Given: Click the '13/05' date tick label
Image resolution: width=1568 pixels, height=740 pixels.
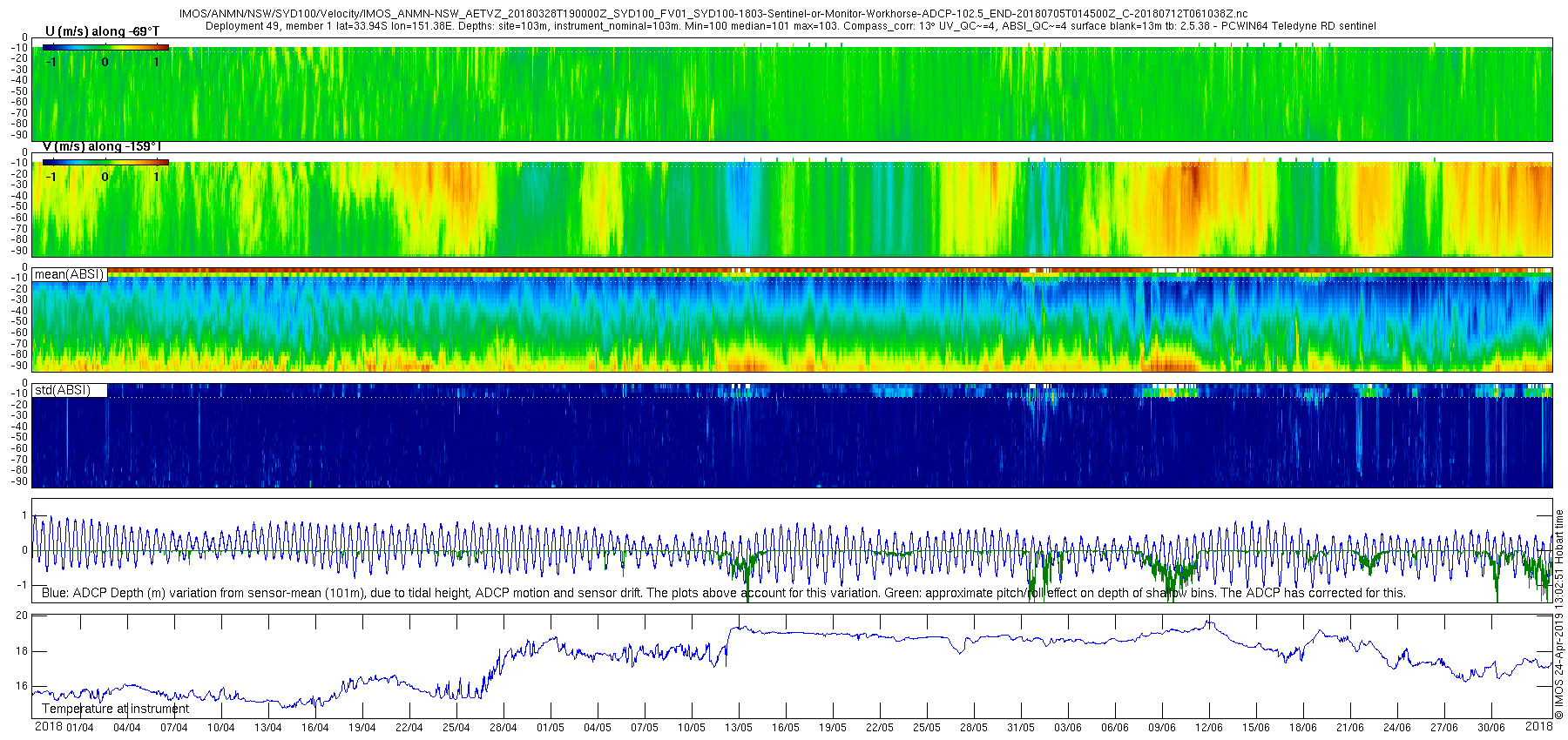Looking at the screenshot, I should pyautogui.click(x=739, y=728).
